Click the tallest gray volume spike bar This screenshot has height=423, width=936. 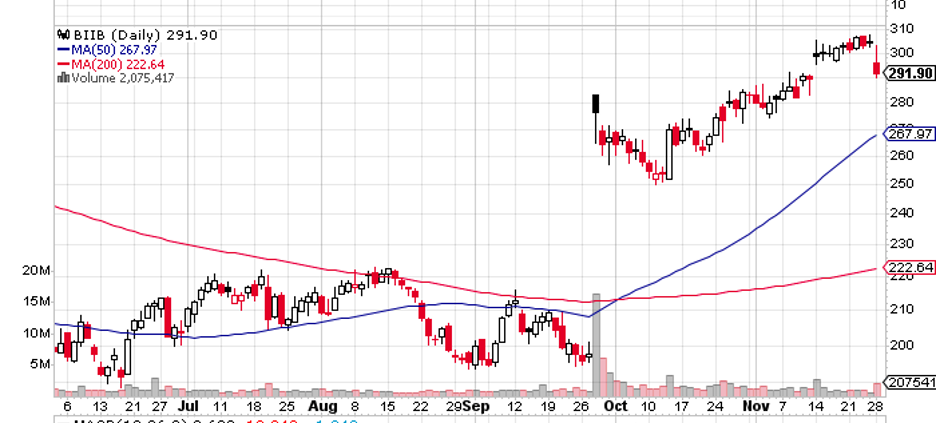click(x=596, y=345)
